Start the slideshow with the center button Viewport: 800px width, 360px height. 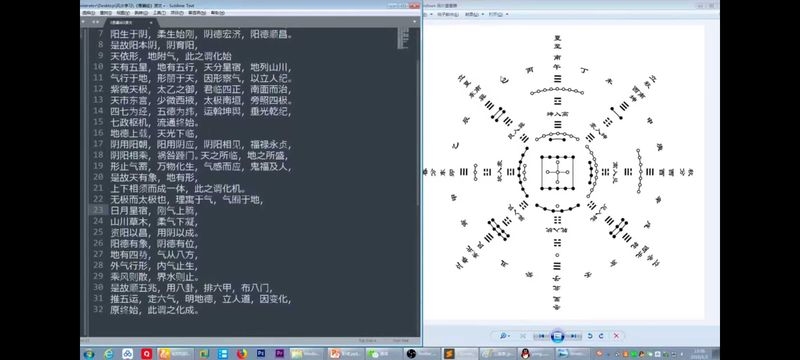pos(558,336)
